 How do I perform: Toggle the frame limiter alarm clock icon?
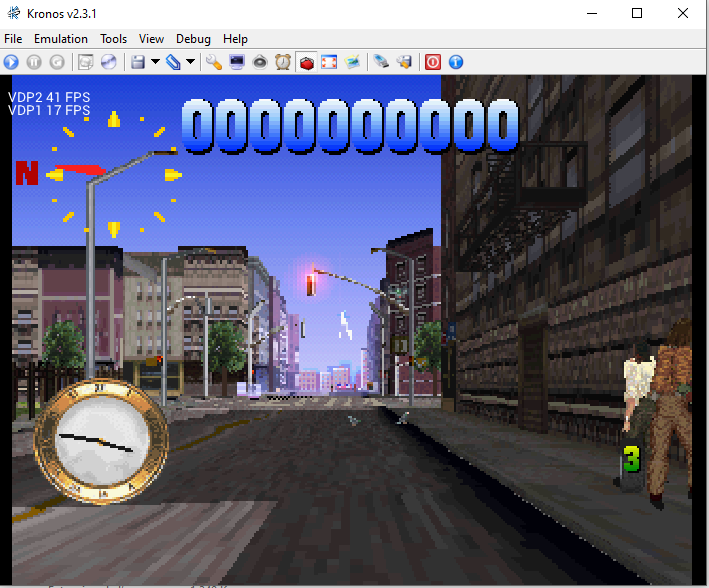(x=283, y=62)
